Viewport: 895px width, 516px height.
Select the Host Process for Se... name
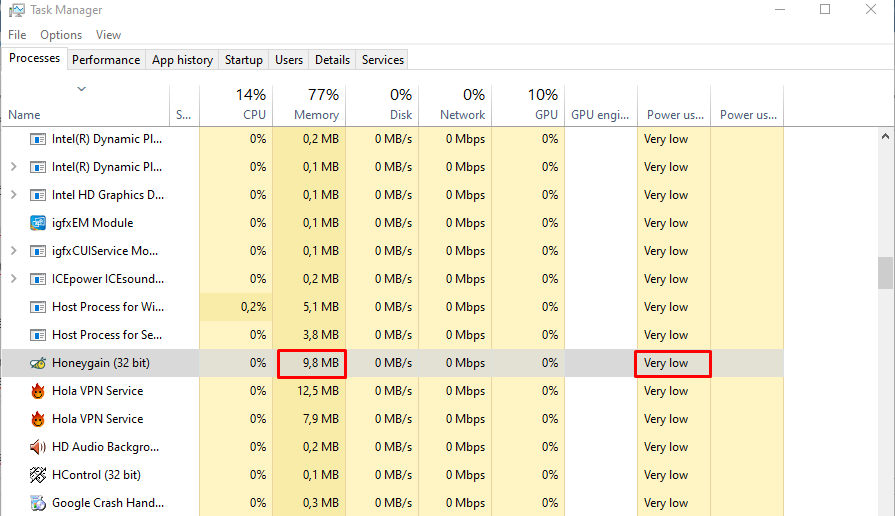coord(107,335)
